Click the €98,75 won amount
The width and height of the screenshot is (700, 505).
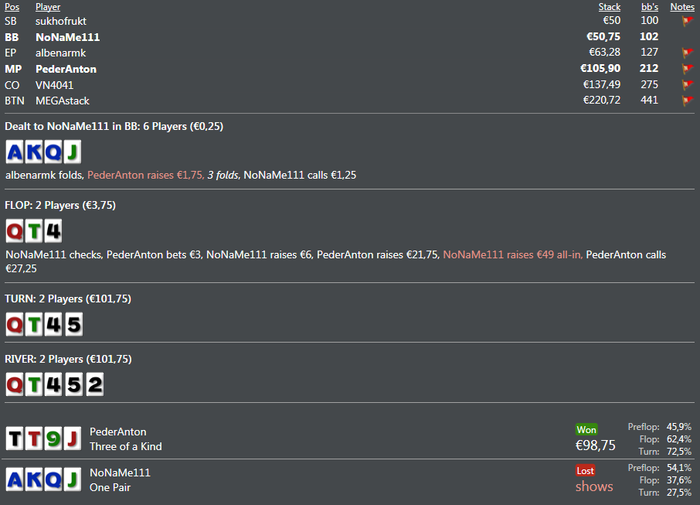[595, 446]
